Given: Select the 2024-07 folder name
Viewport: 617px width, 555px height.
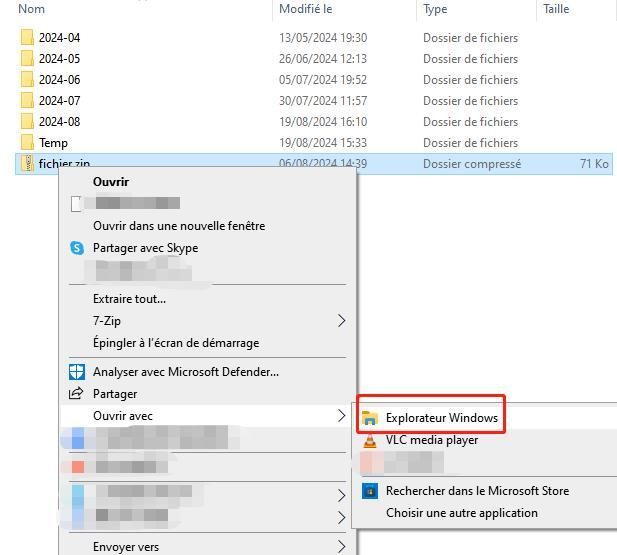Looking at the screenshot, I should click(x=59, y=101).
